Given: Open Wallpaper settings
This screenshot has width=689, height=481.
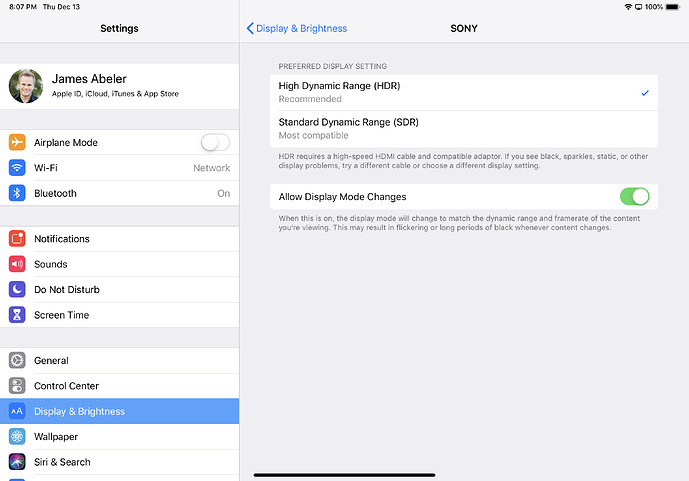Looking at the screenshot, I should click(120, 437).
